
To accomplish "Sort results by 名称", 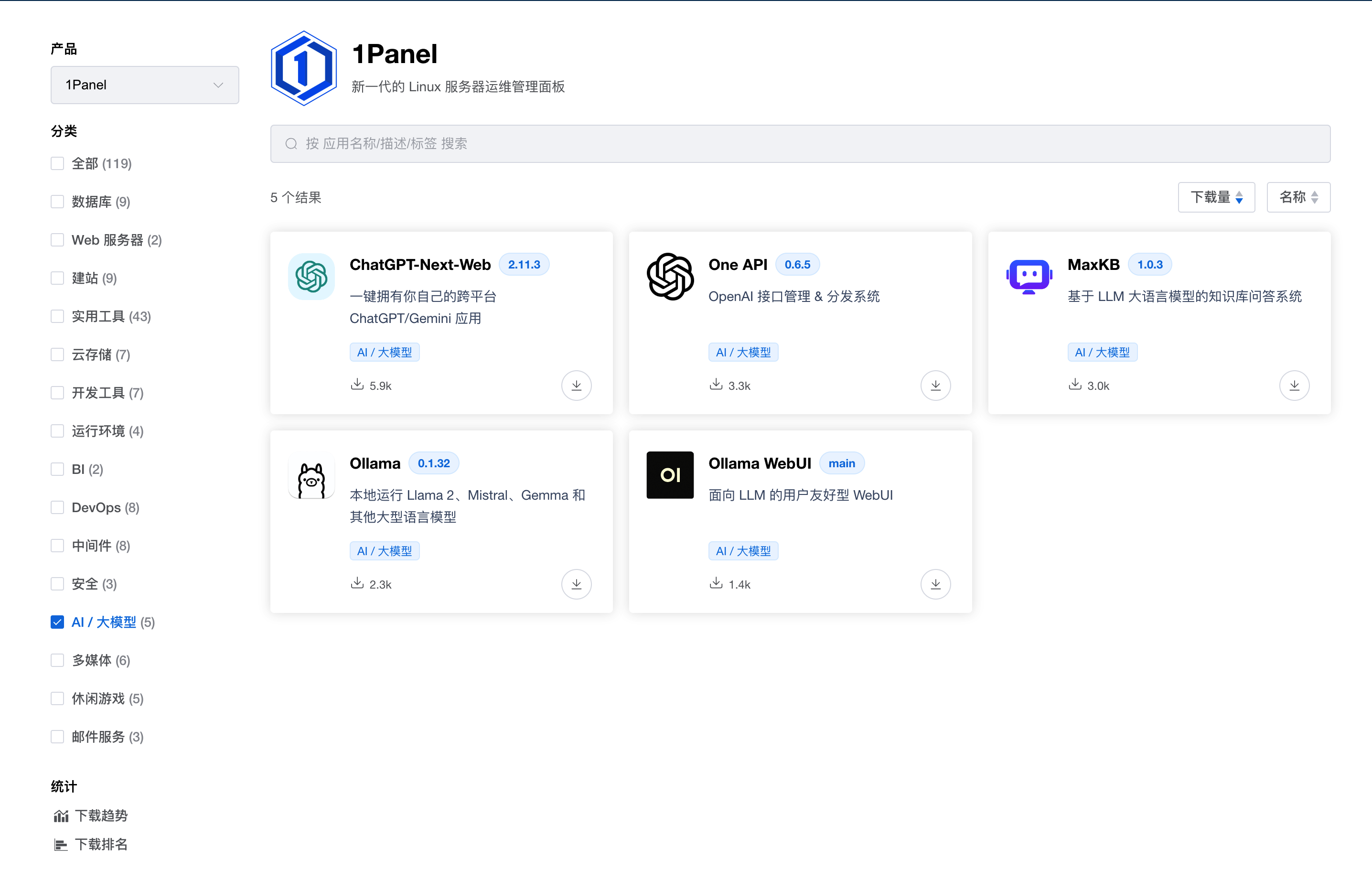I will 1298,197.
